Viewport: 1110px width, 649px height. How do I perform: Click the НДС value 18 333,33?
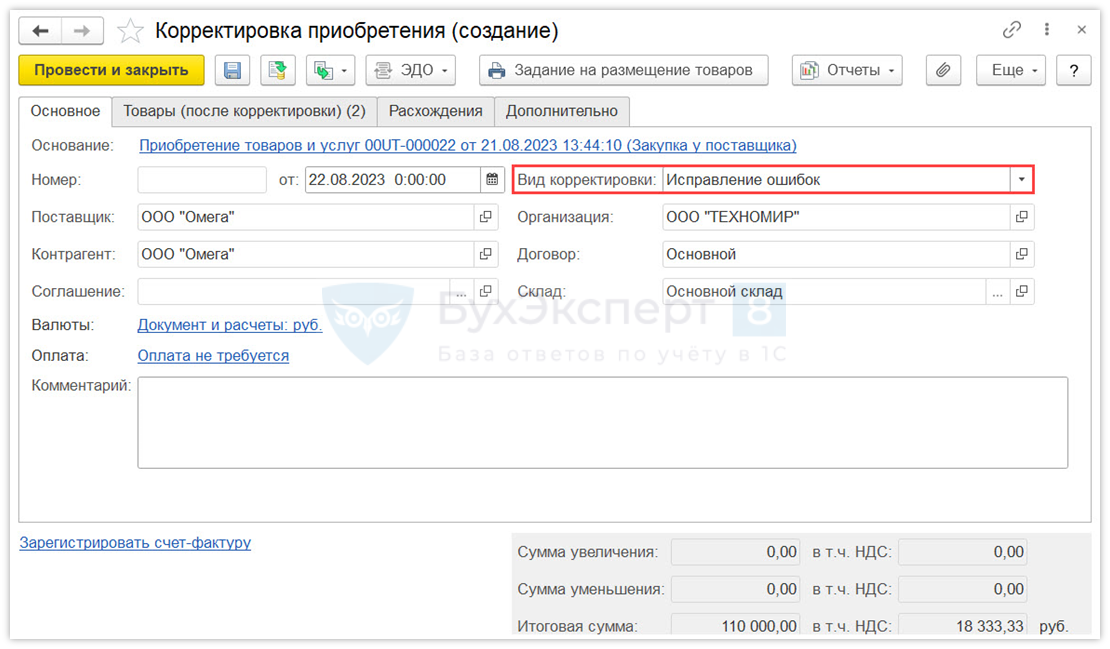[963, 626]
